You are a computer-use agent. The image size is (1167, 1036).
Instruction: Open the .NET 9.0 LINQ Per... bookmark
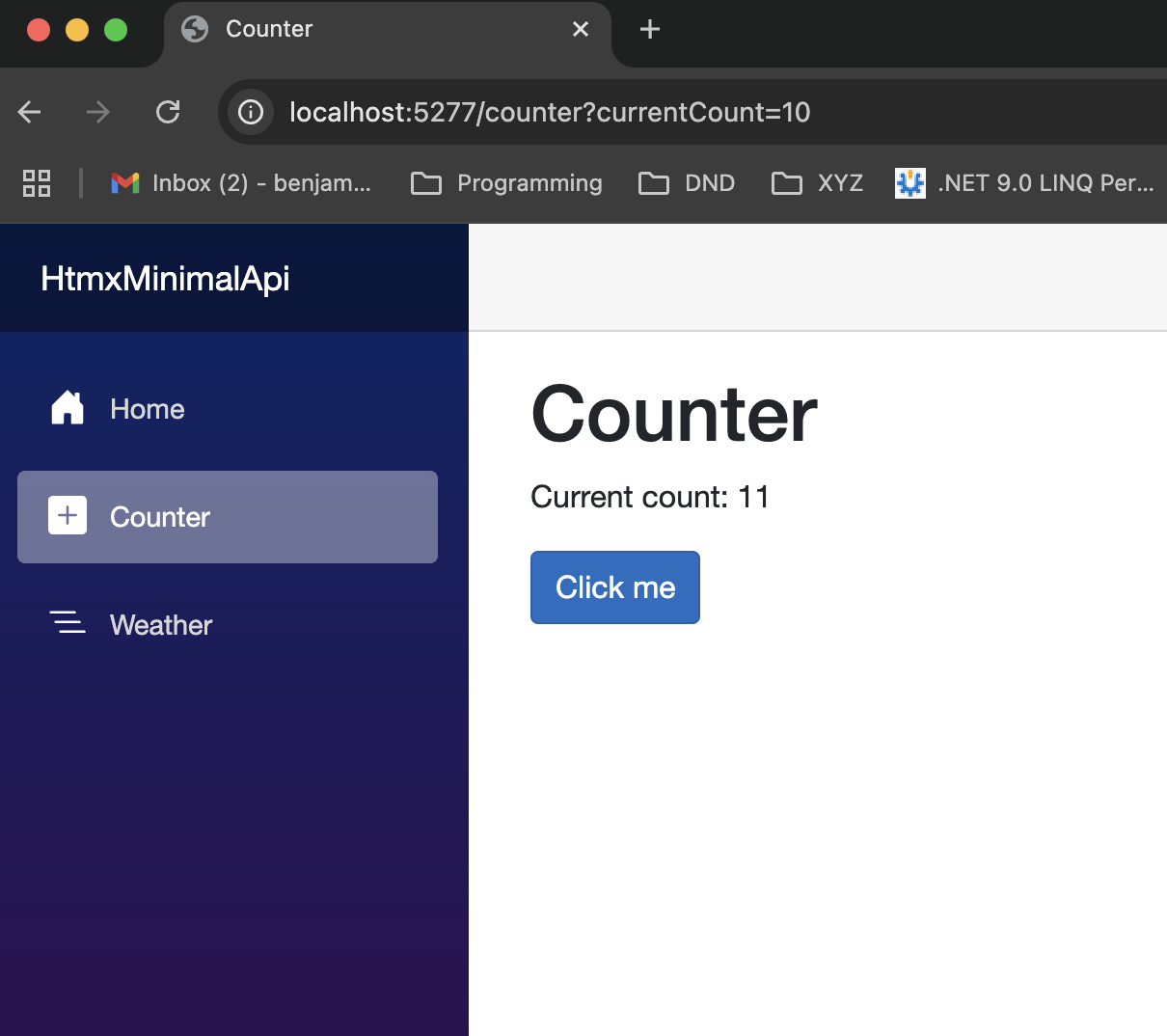click(x=1026, y=183)
